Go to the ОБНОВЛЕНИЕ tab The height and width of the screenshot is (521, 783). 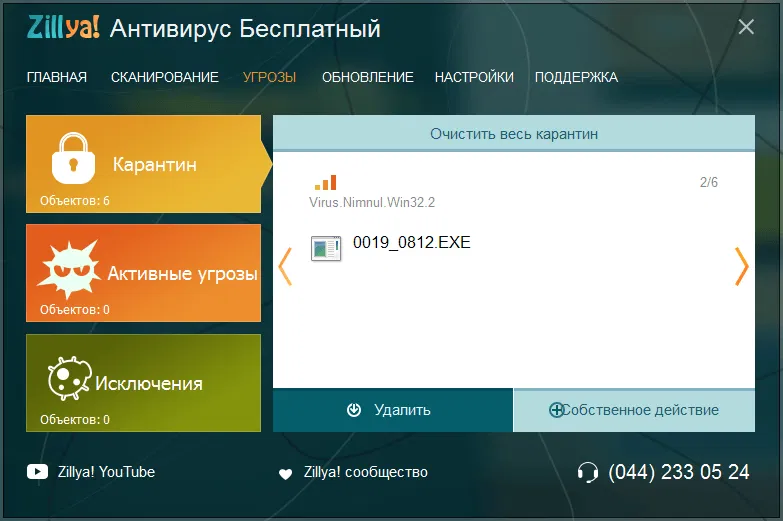(x=368, y=77)
